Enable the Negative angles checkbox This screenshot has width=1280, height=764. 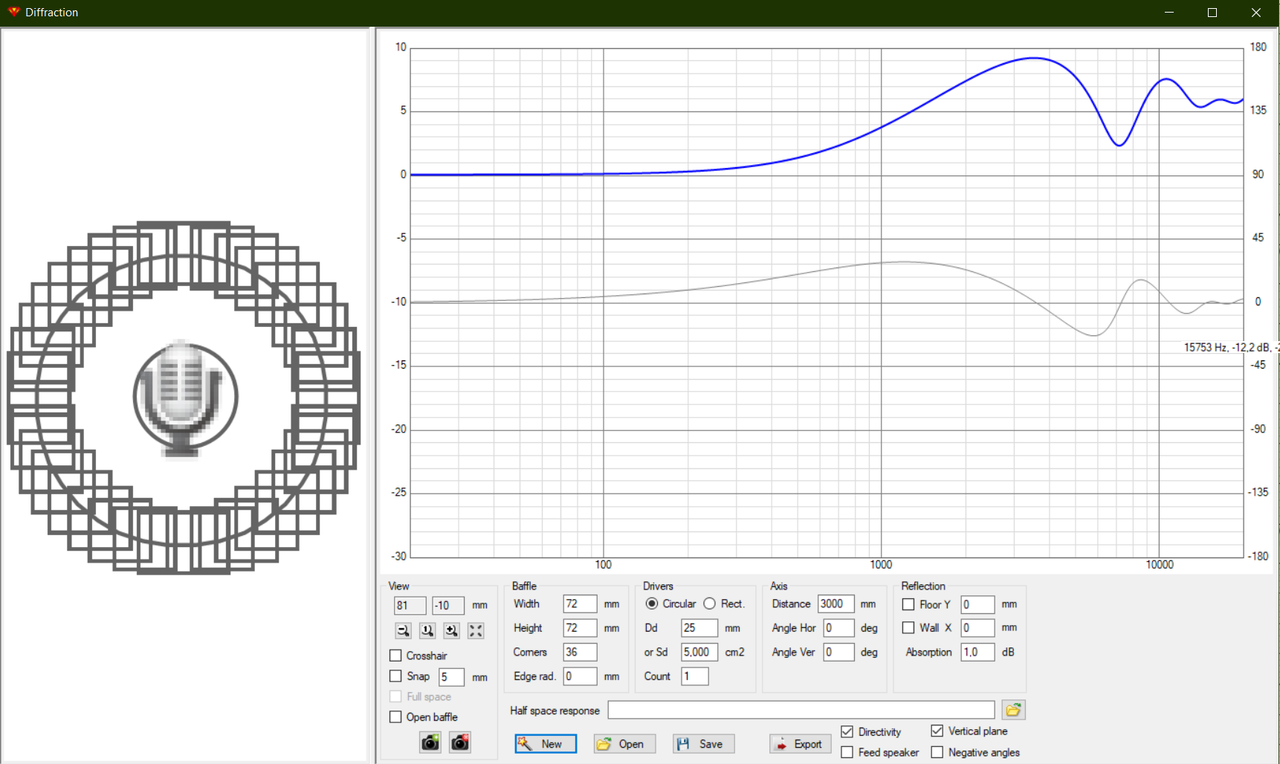coord(937,752)
